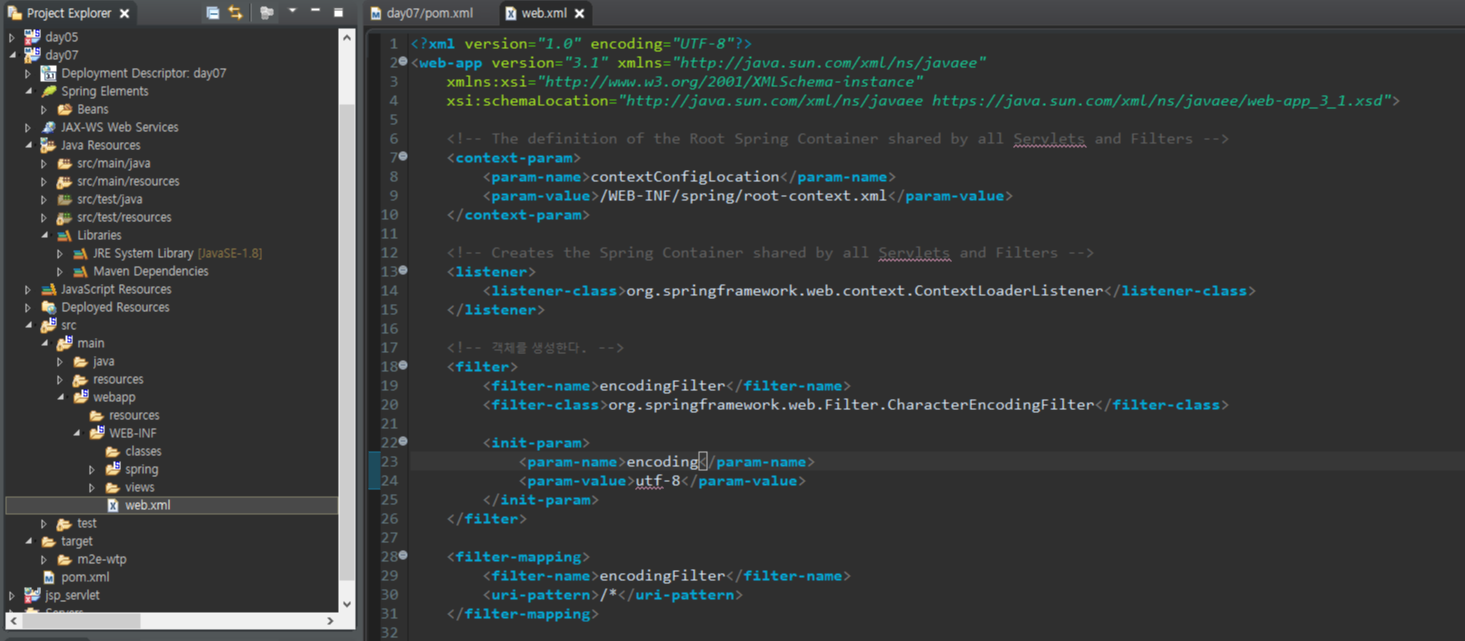Screen dimensions: 1465x641
Task: Click the Maven Dependencies library icon
Action: point(80,271)
